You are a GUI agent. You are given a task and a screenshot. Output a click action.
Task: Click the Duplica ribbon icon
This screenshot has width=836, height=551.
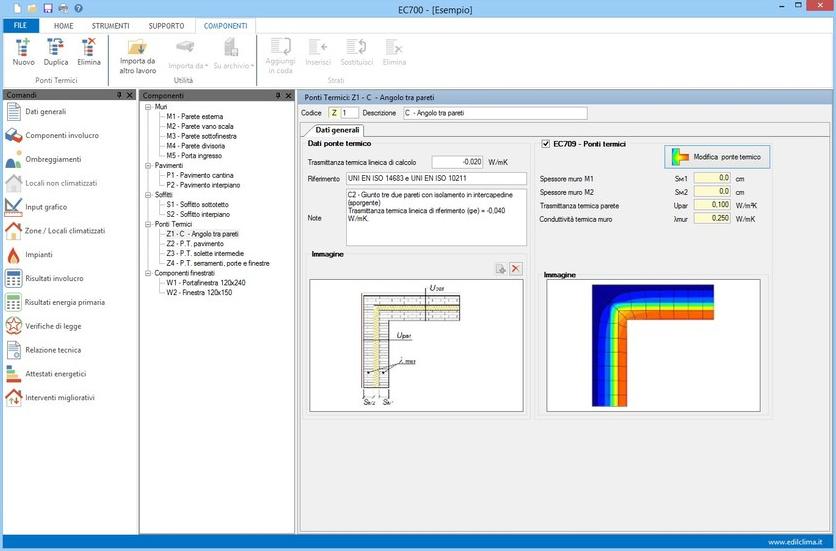56,50
